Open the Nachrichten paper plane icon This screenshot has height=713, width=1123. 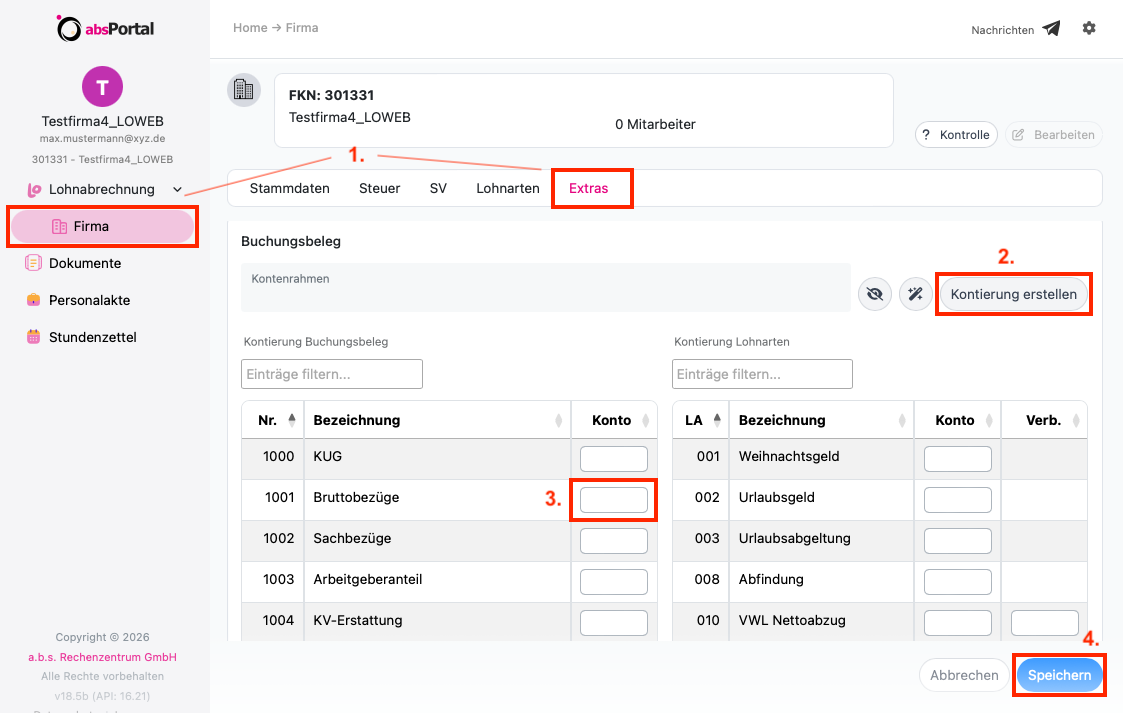click(x=1051, y=29)
